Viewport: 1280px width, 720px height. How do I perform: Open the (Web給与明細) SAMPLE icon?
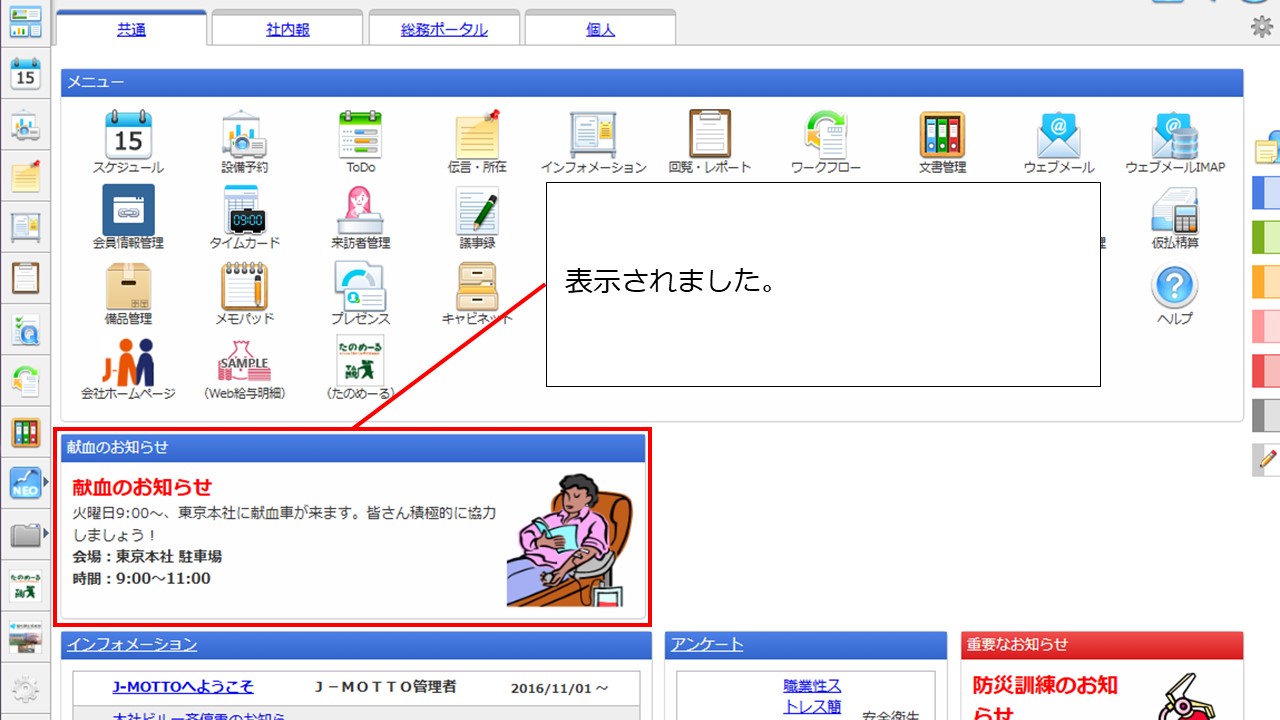click(244, 361)
